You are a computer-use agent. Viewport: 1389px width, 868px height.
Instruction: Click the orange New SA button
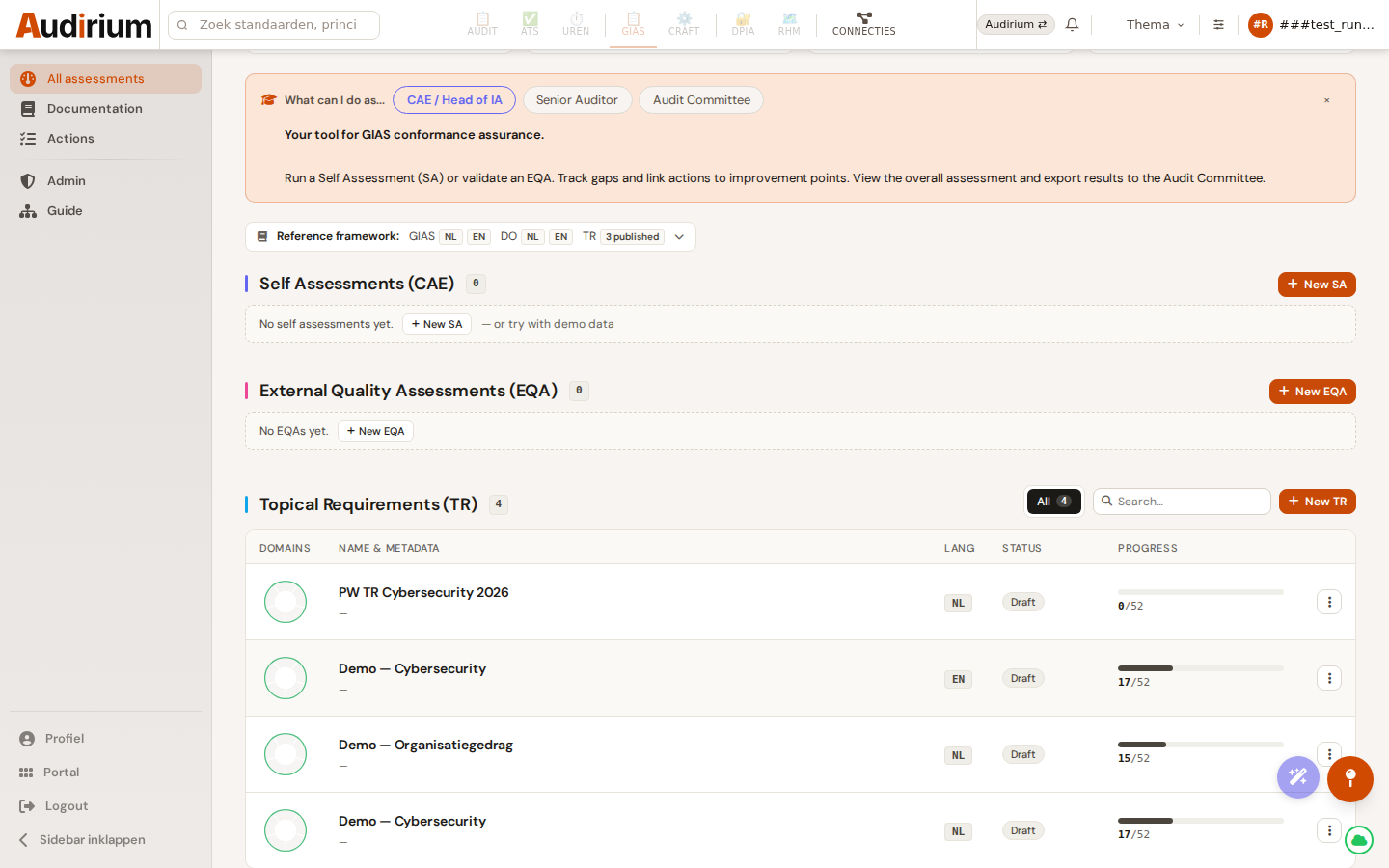1317,285
